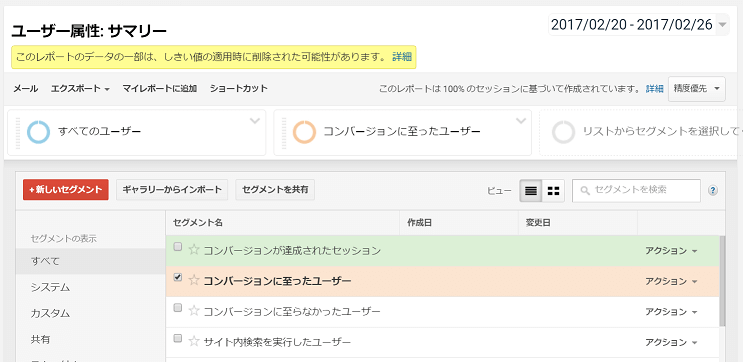The image size is (743, 362).
Task: Expand the コンバージョンに至ったユーザー segment card chevron
Action: 521,121
